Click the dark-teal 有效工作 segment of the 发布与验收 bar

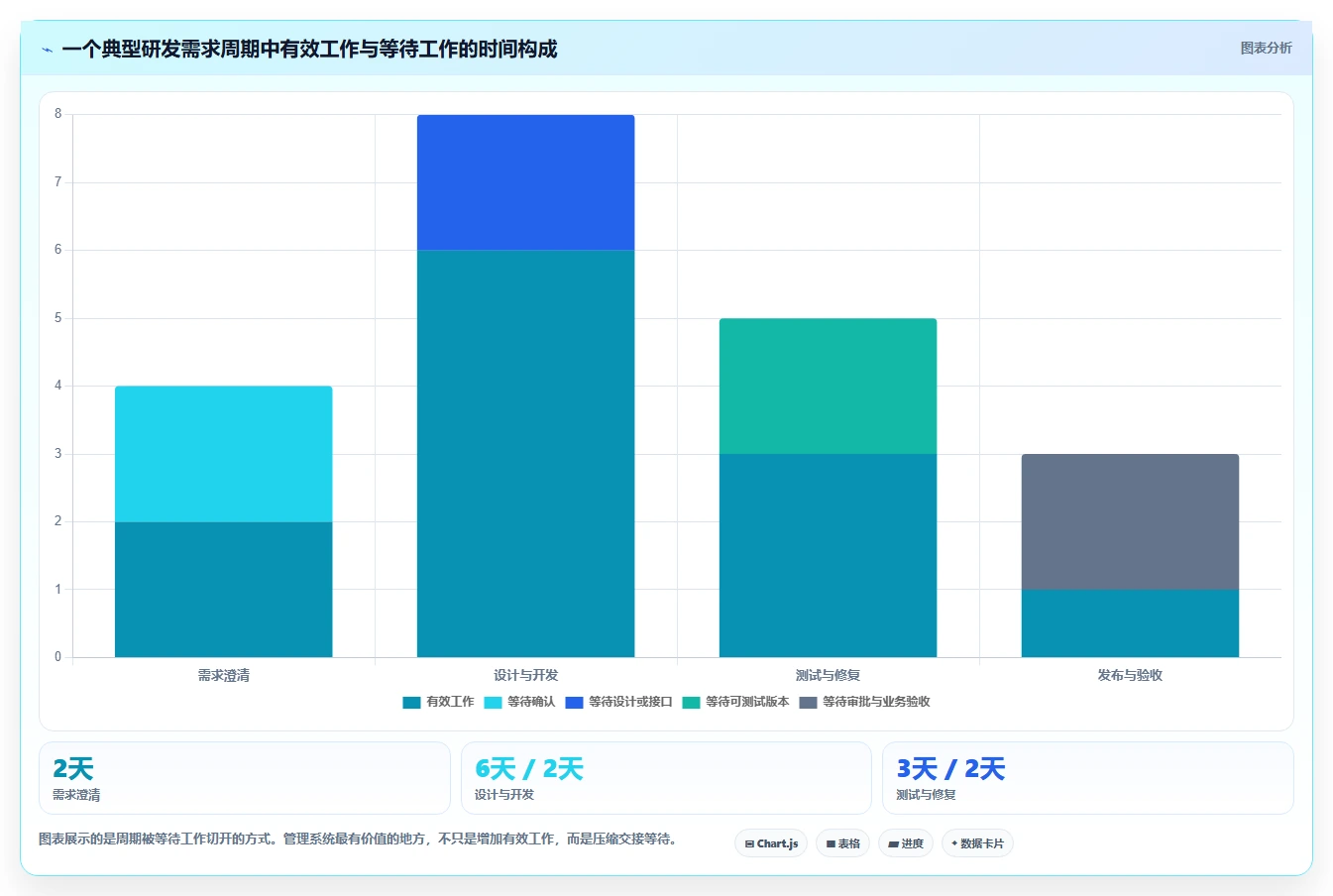(1130, 623)
